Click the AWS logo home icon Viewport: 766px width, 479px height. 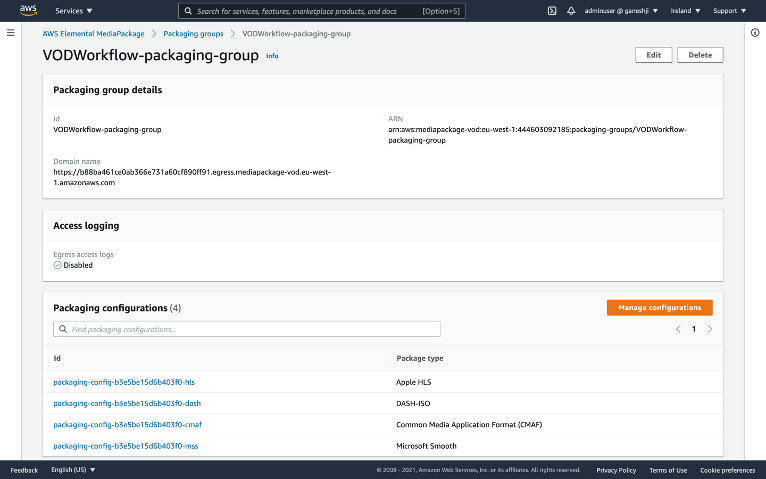point(28,10)
